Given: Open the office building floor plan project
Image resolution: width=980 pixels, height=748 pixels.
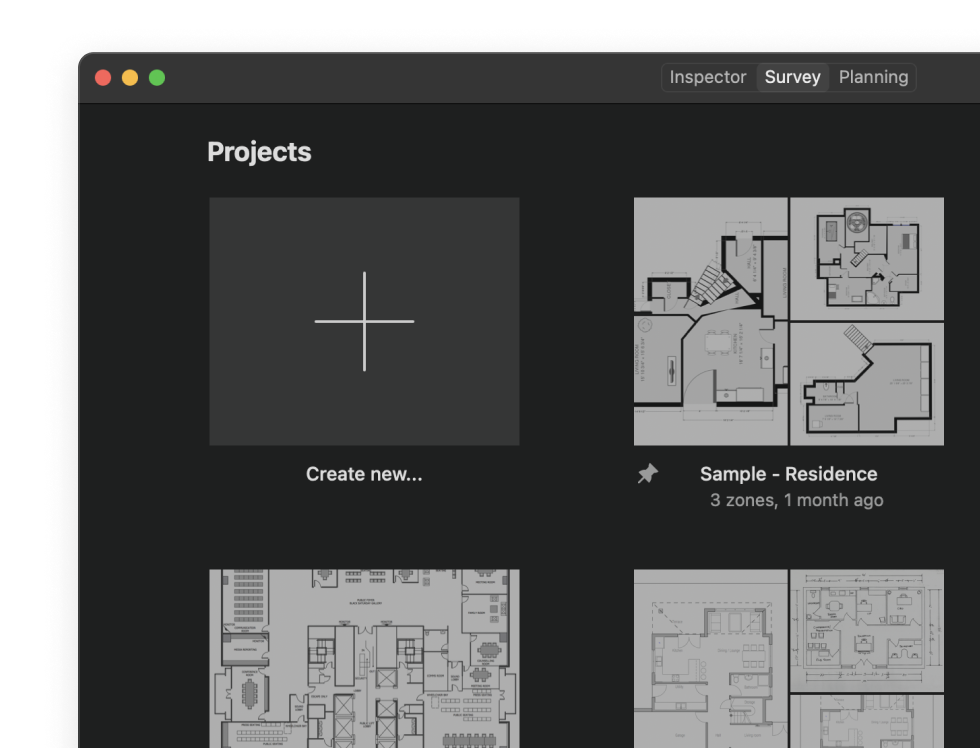Looking at the screenshot, I should coord(364,658).
